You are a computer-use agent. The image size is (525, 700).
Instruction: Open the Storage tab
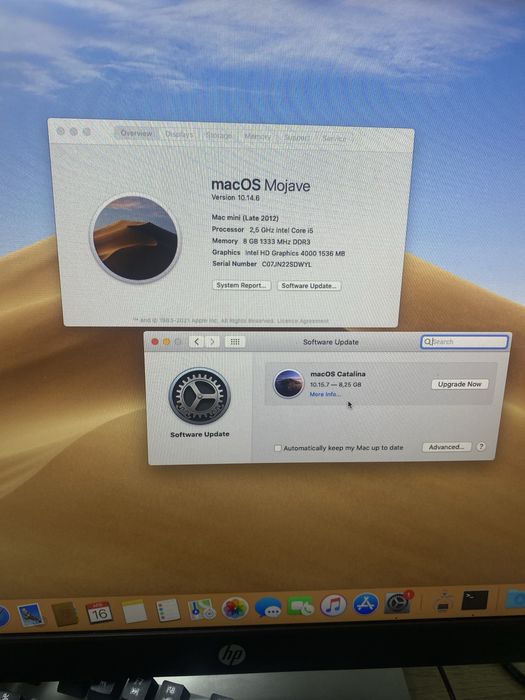219,135
